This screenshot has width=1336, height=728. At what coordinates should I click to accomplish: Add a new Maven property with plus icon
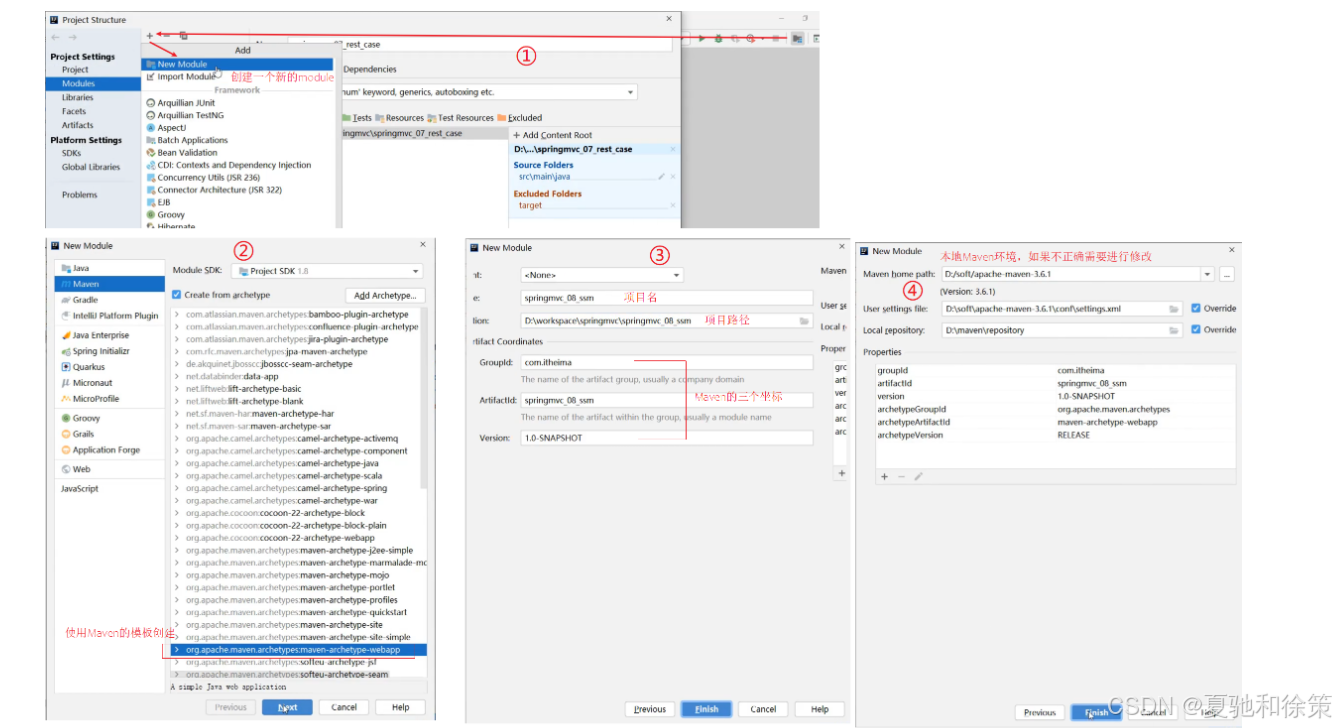pyautogui.click(x=884, y=476)
